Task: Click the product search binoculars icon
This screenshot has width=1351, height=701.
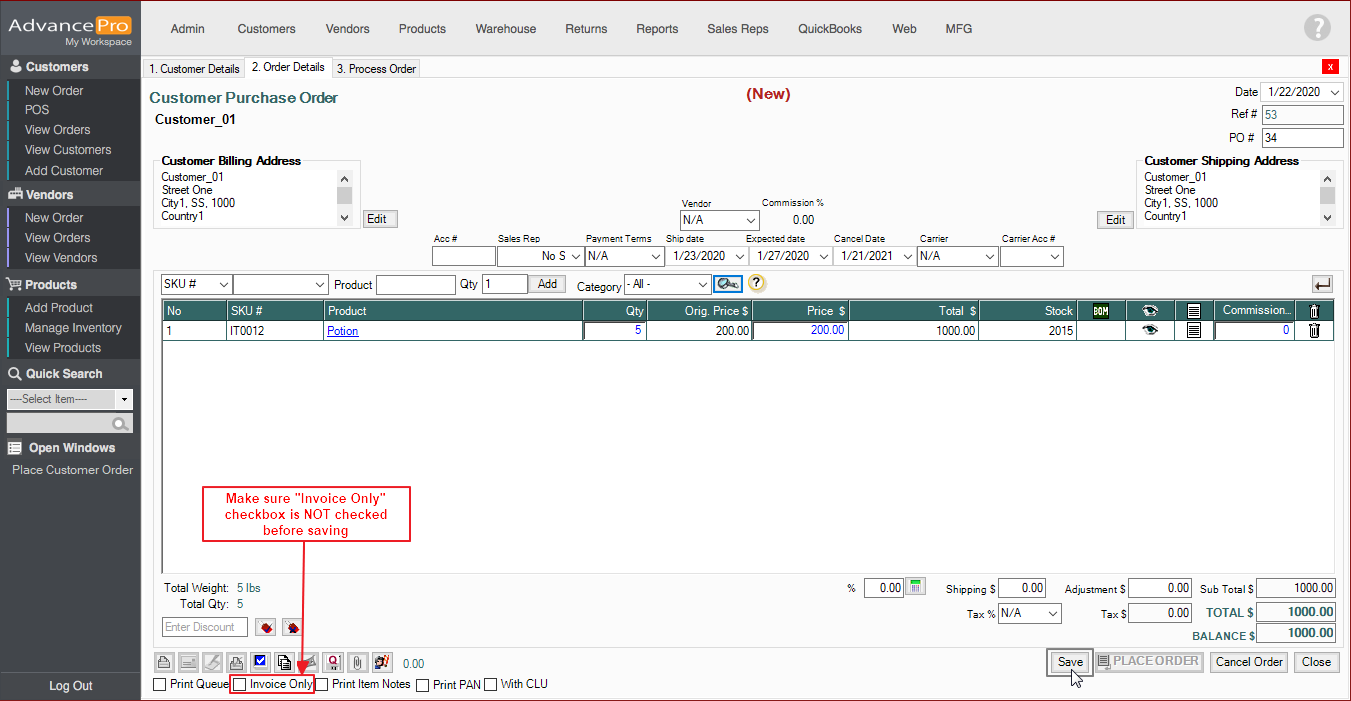Action: coord(727,284)
